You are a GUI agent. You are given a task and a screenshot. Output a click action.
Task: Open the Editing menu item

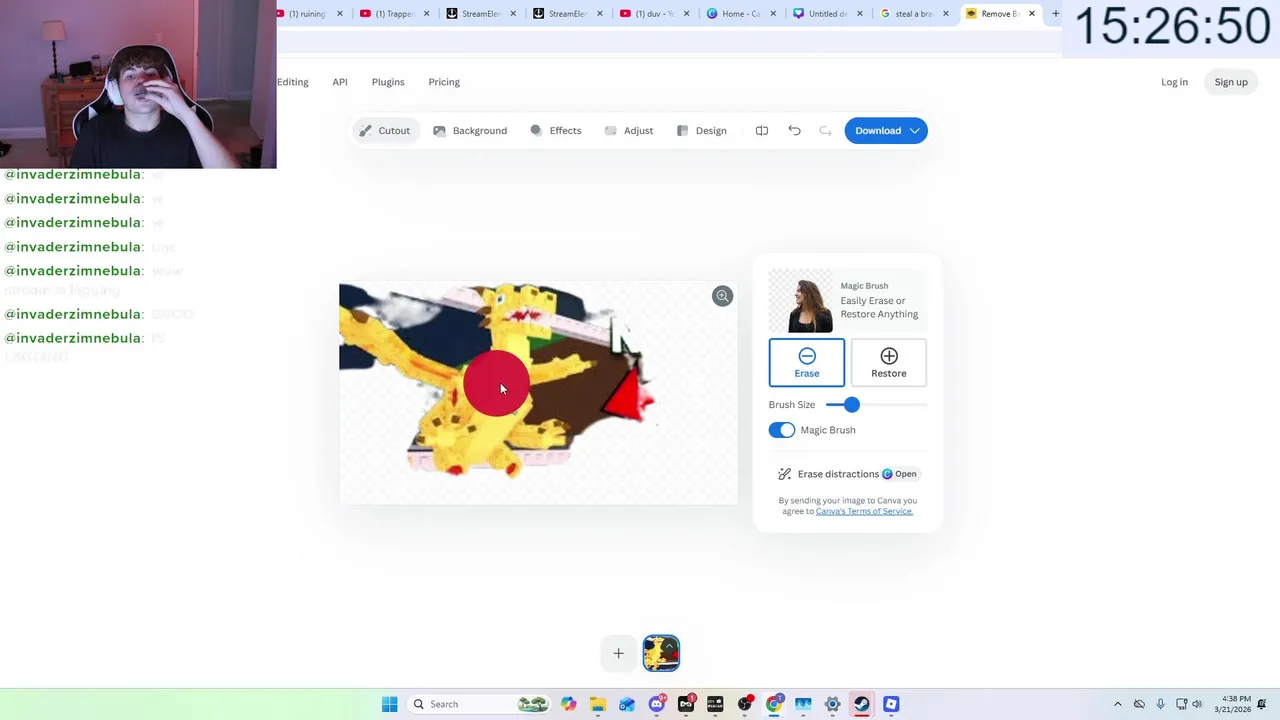point(293,82)
